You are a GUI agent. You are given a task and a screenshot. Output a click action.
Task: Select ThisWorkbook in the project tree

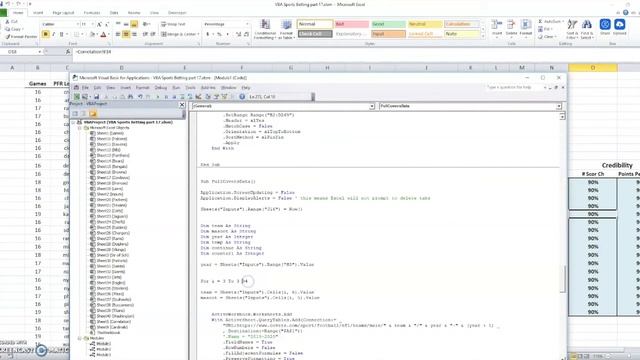(109, 333)
